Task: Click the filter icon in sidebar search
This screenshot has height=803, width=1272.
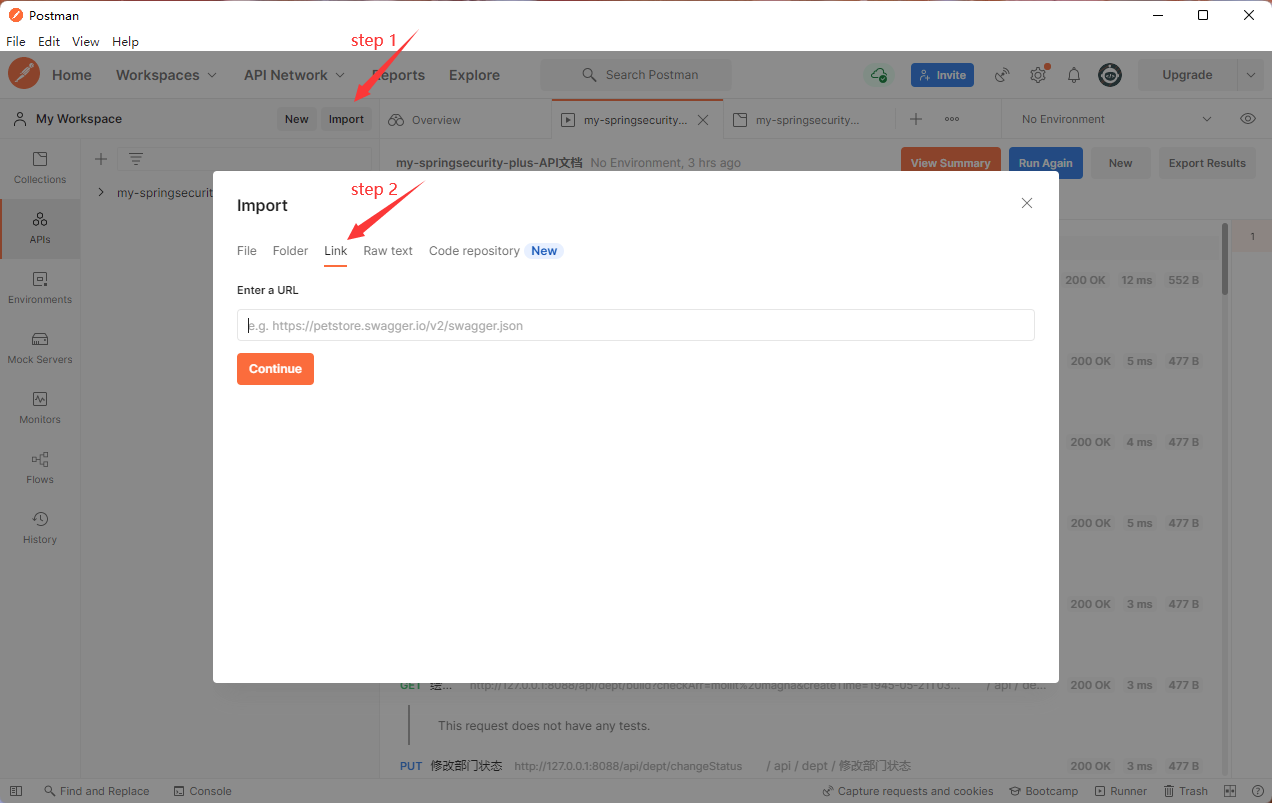Action: [x=136, y=159]
